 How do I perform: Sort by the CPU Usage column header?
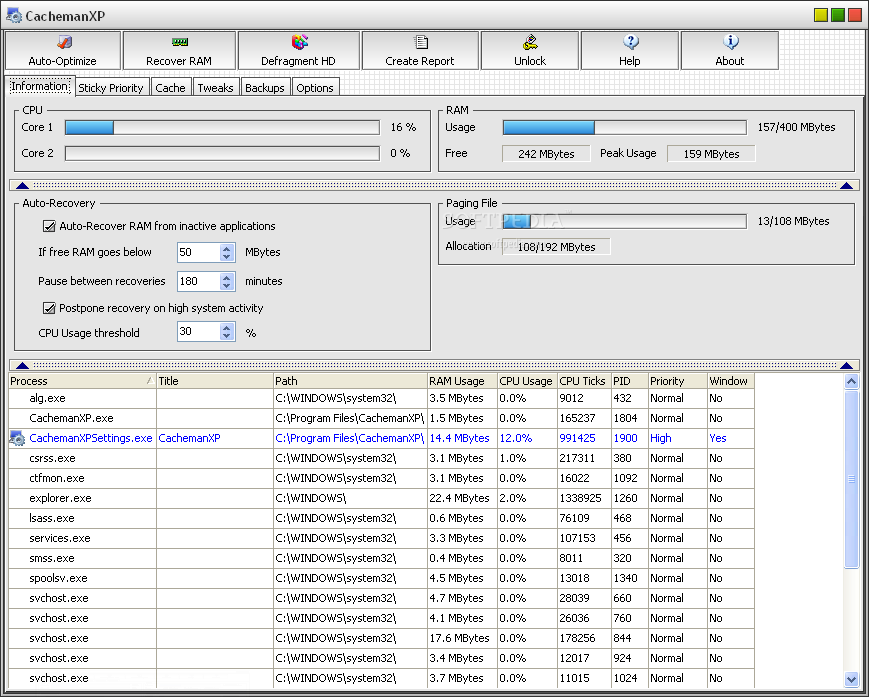coord(527,381)
